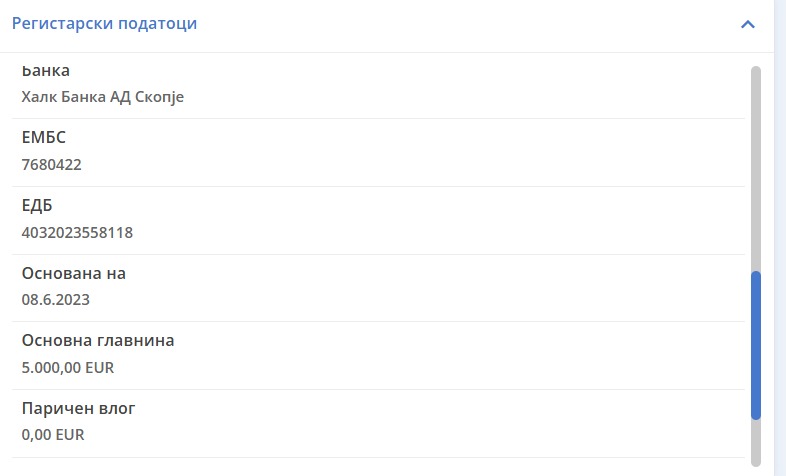
Task: Click the blank area right of 7680422
Action: pos(400,165)
